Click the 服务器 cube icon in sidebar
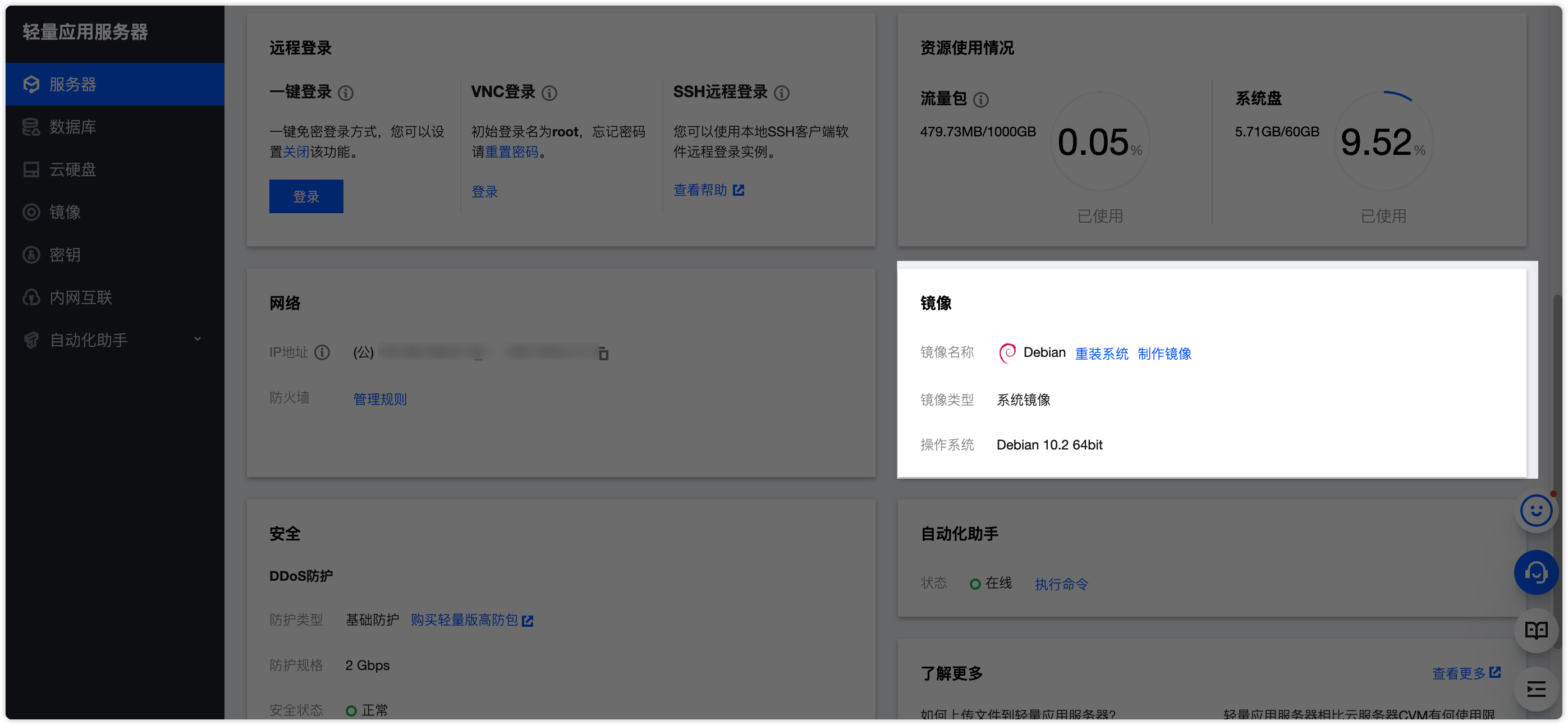1568x725 pixels. [x=31, y=84]
